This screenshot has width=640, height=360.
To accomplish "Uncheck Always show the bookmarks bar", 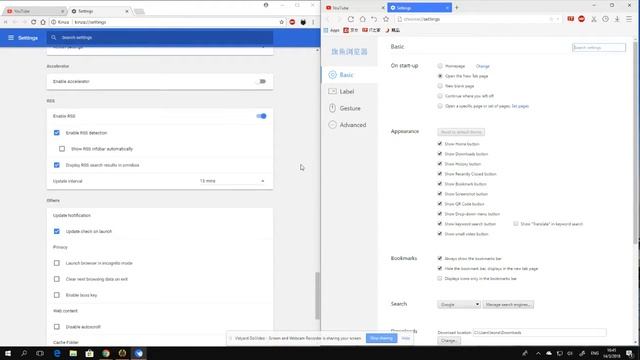I will click(440, 258).
